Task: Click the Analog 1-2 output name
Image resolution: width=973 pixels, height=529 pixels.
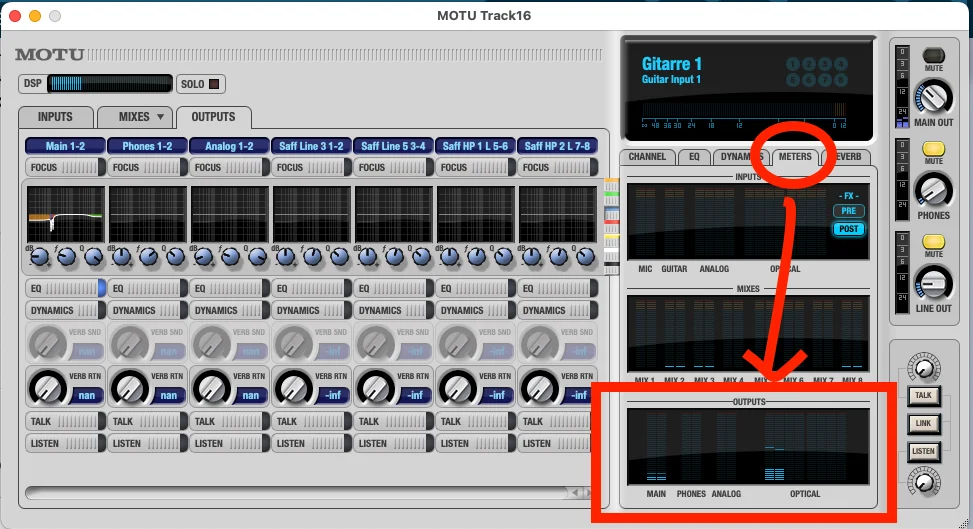Action: (x=229, y=146)
